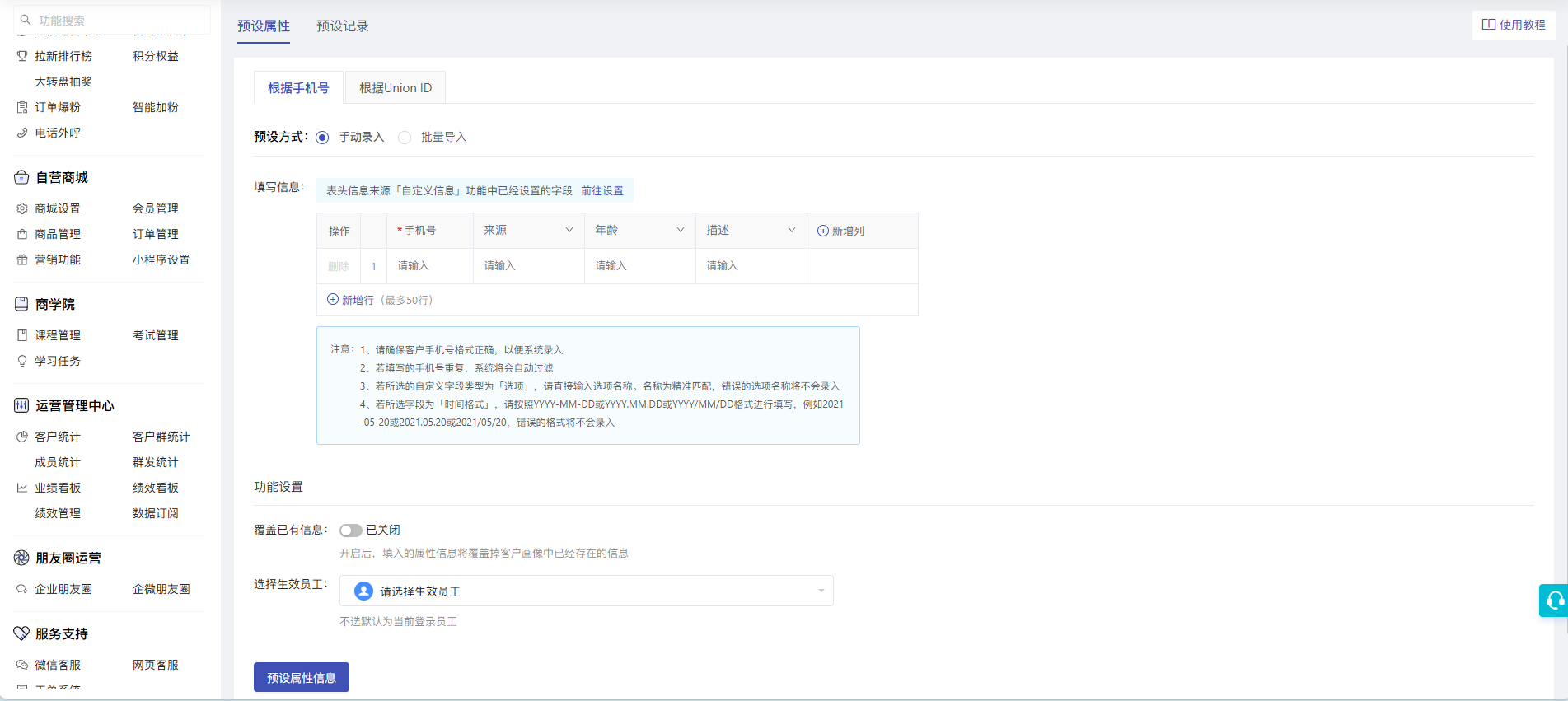The height and width of the screenshot is (701, 1568).
Task: Expand the 描述 column dropdown
Action: (x=791, y=230)
